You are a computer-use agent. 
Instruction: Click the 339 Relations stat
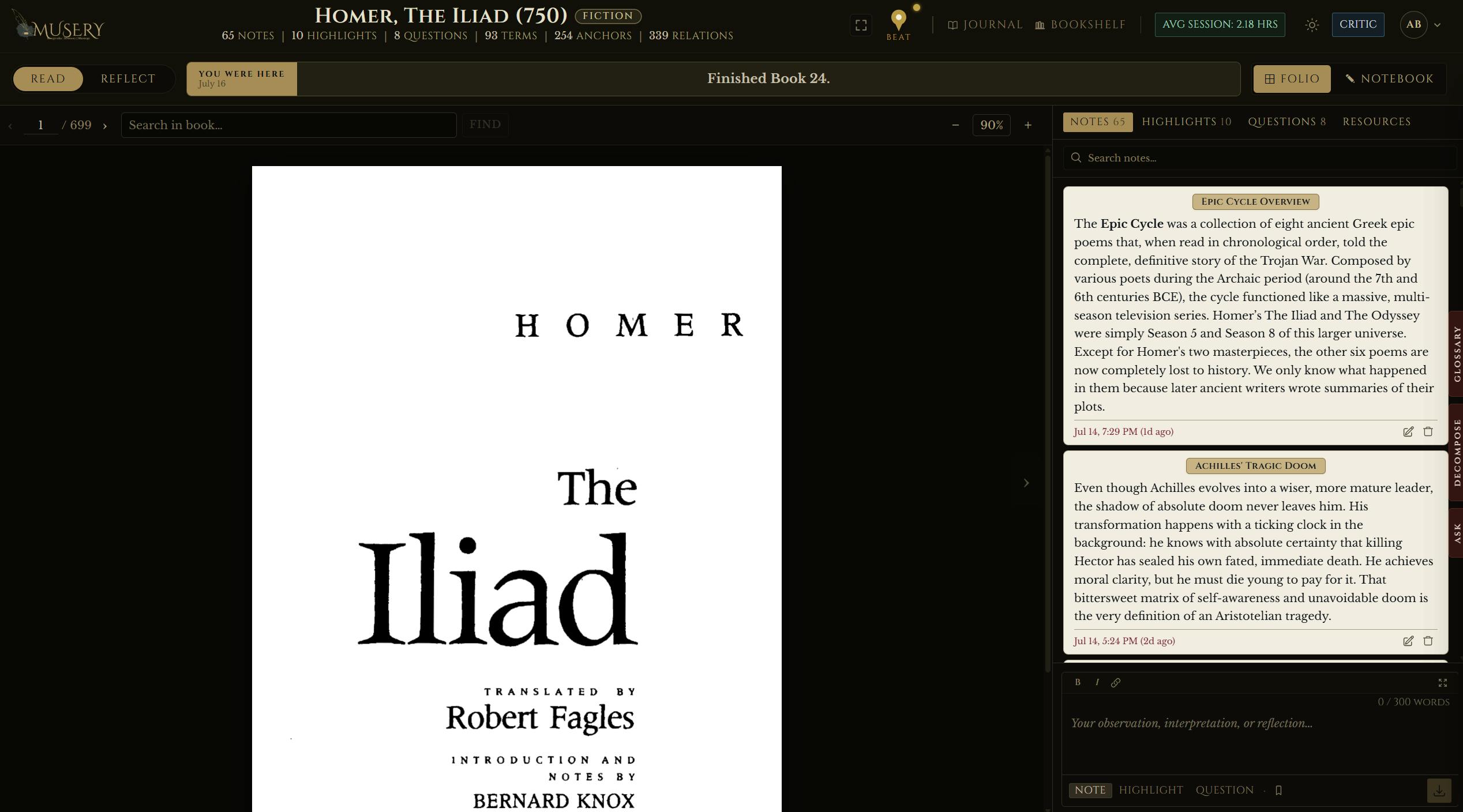point(691,36)
